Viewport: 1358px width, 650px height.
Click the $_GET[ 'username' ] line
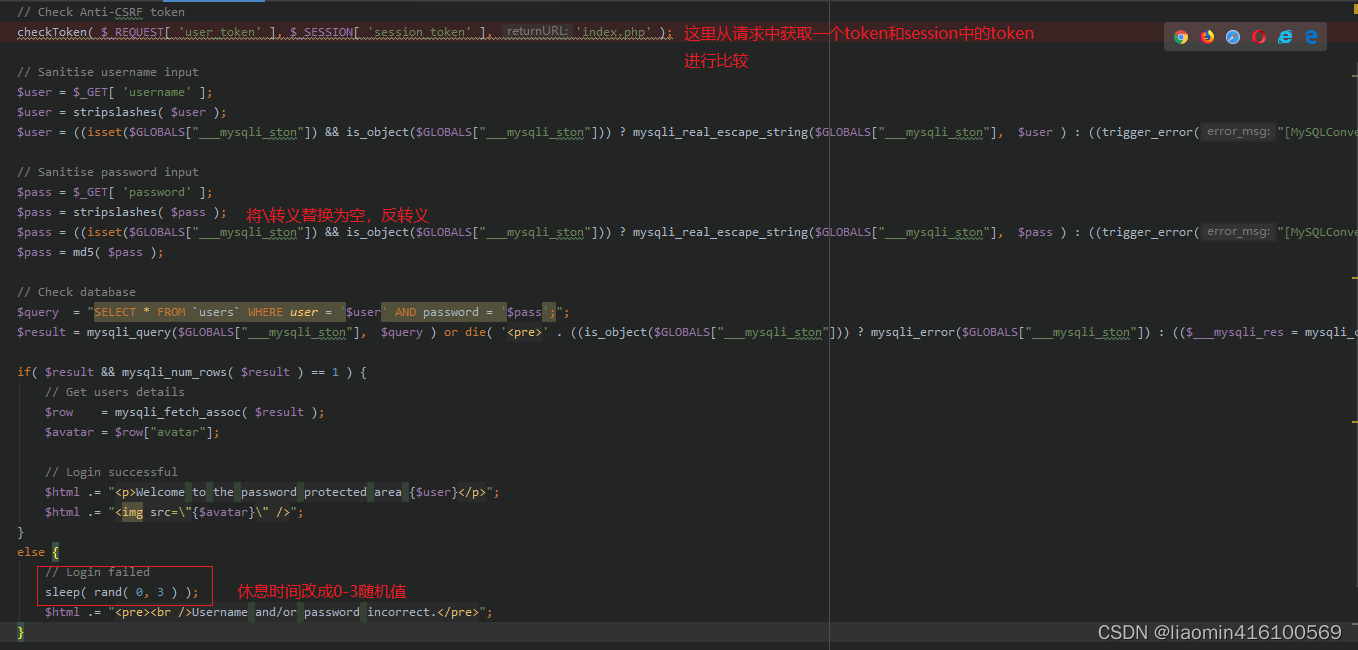click(115, 92)
